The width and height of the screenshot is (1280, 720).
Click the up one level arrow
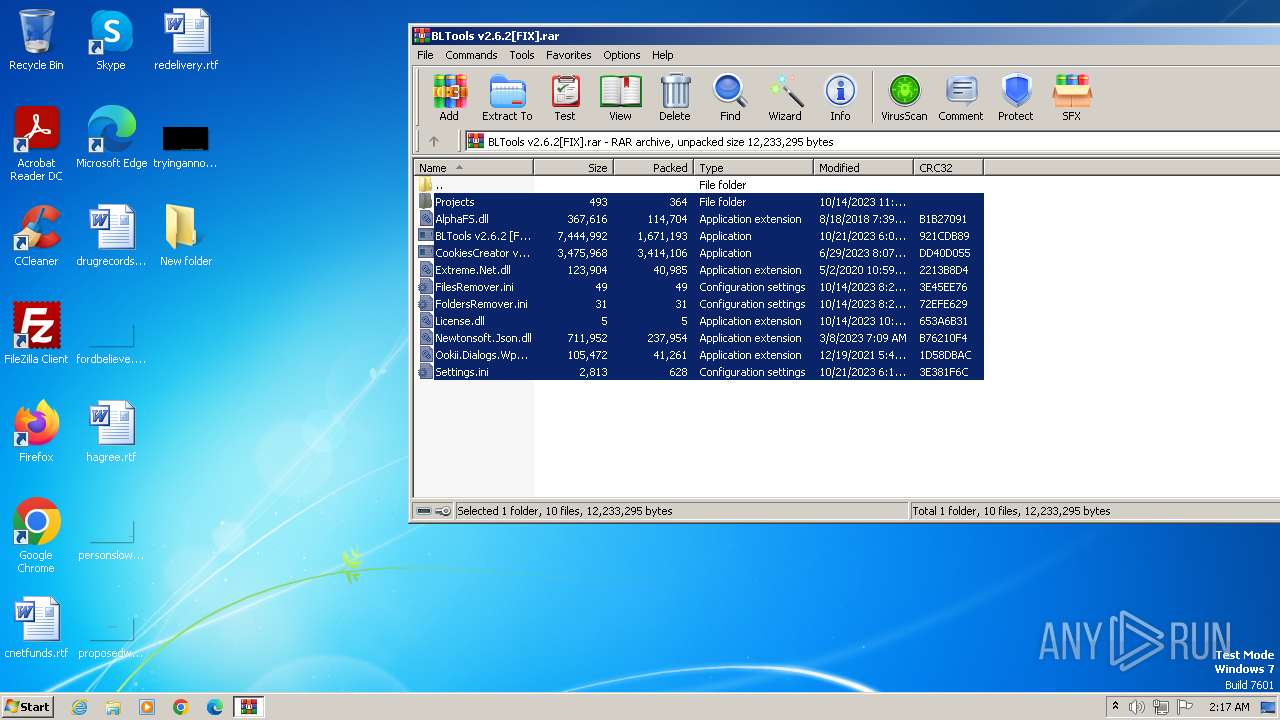point(434,141)
